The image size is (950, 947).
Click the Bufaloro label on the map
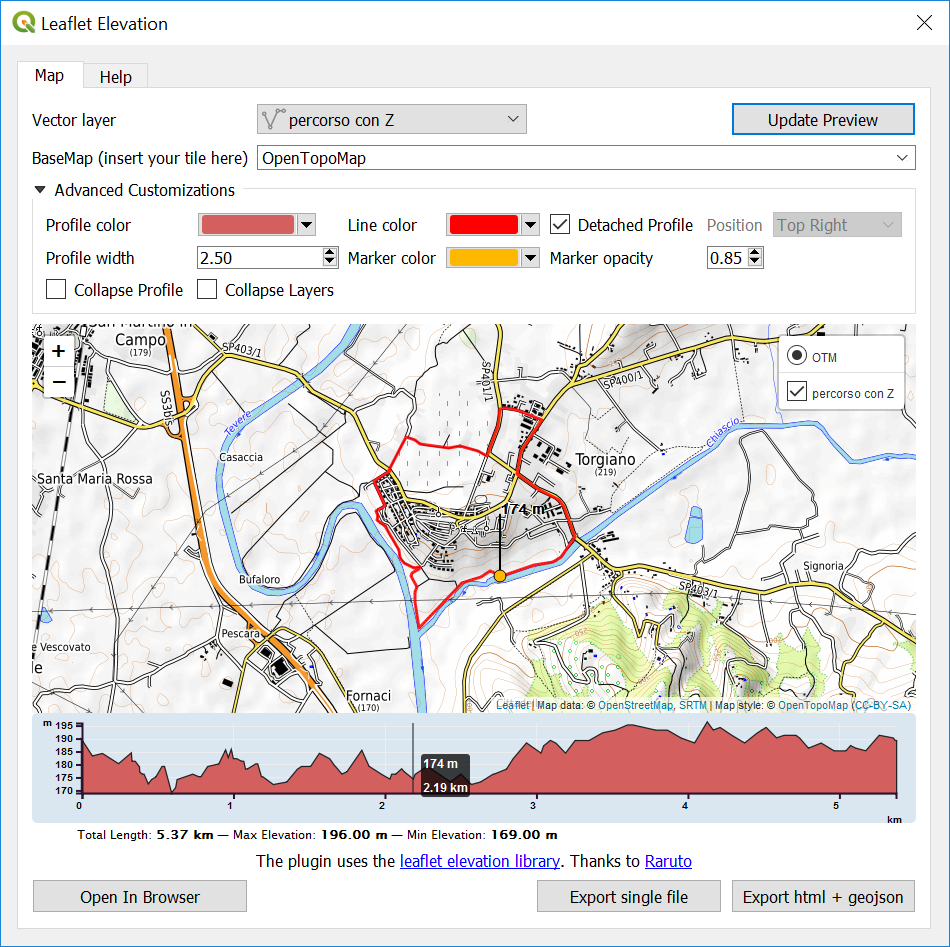coord(259,579)
